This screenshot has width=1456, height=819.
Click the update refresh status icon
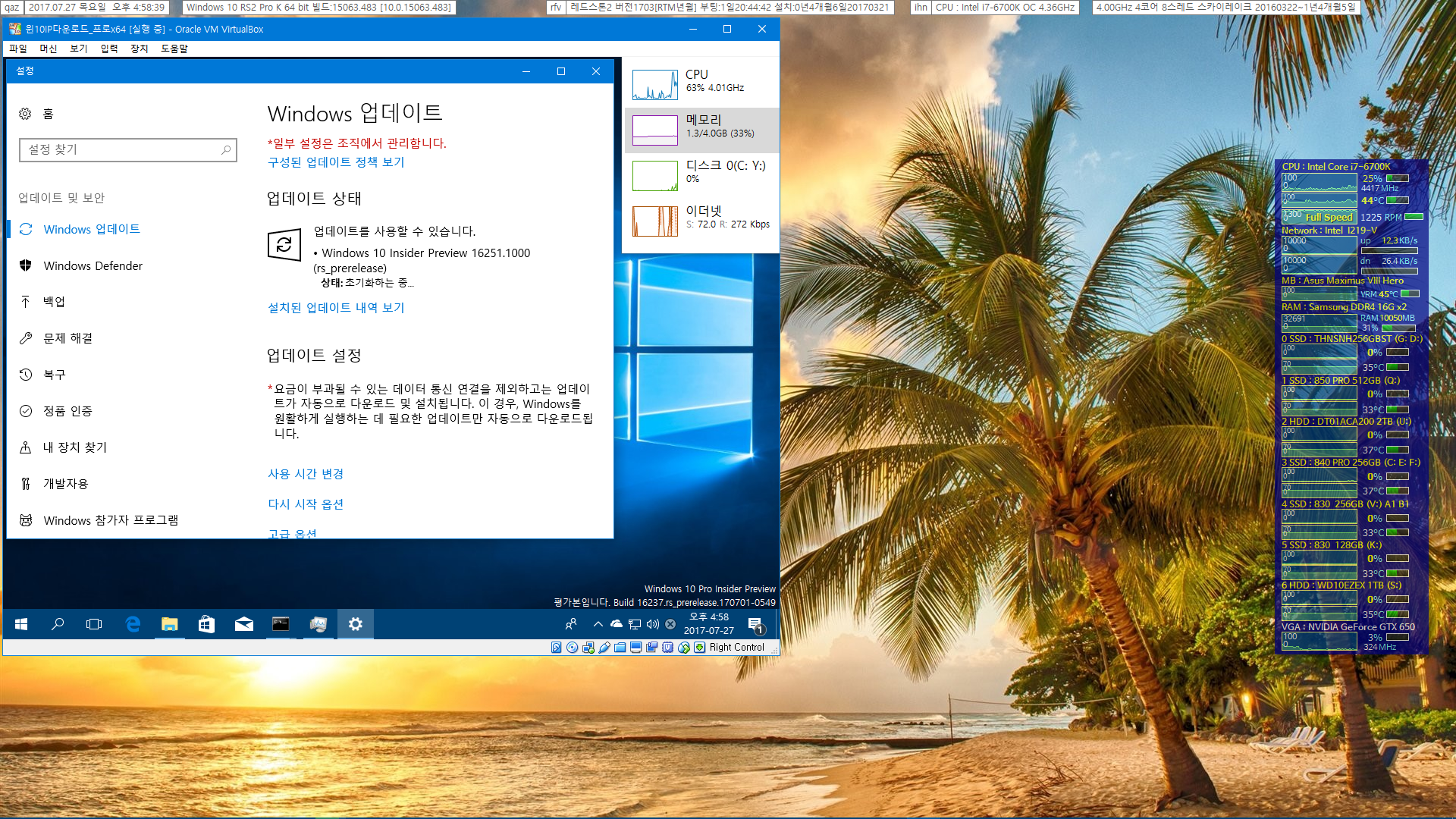pyautogui.click(x=284, y=244)
